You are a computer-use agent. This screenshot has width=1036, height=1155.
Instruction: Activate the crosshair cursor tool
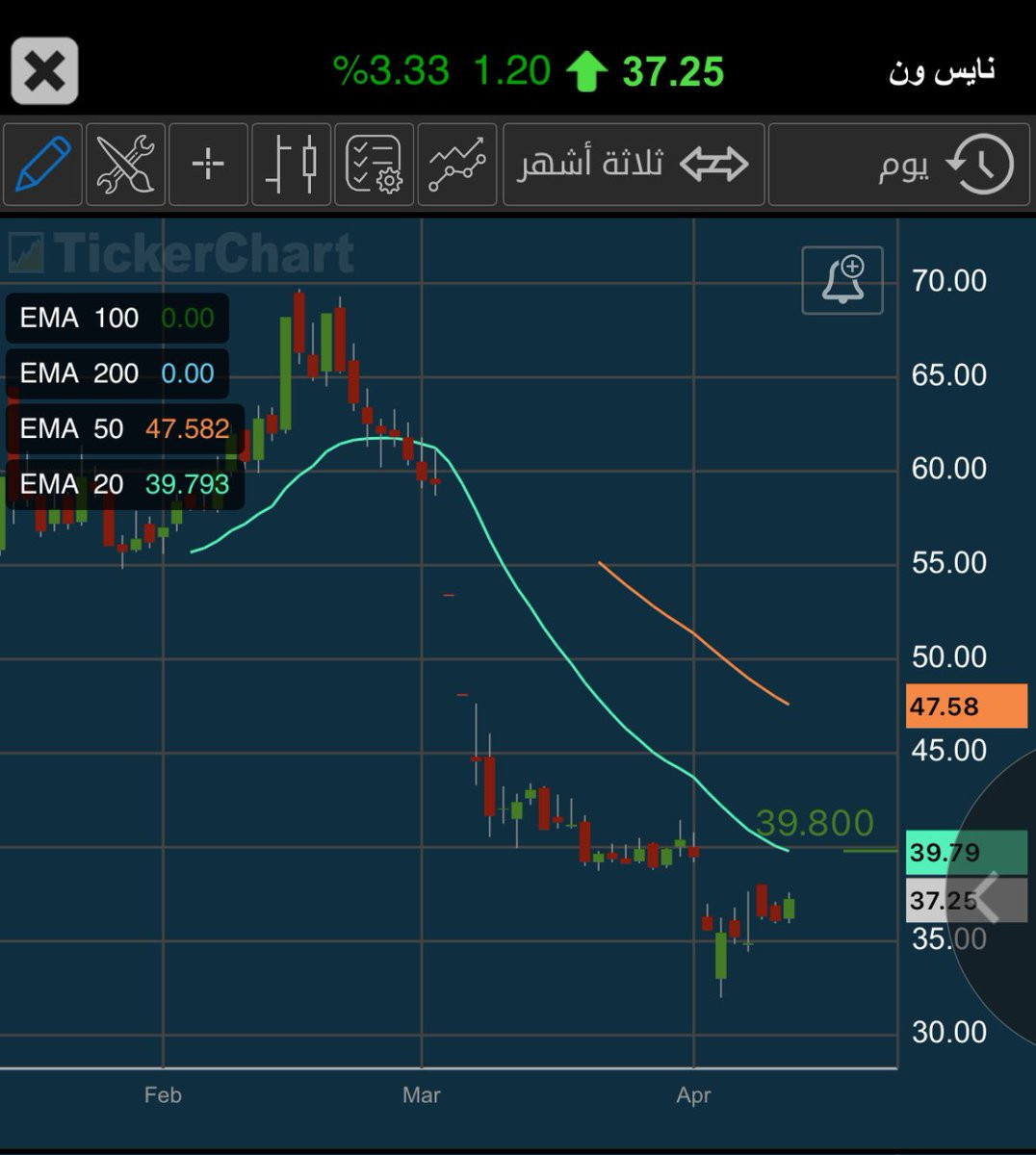[x=208, y=165]
